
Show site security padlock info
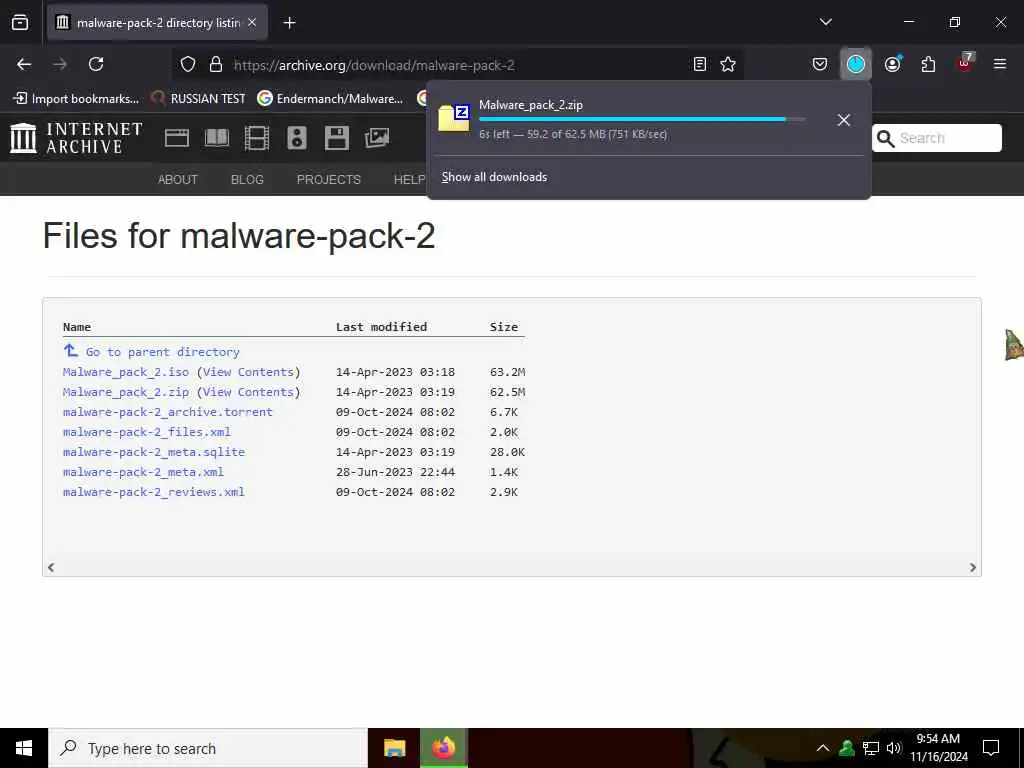216,64
